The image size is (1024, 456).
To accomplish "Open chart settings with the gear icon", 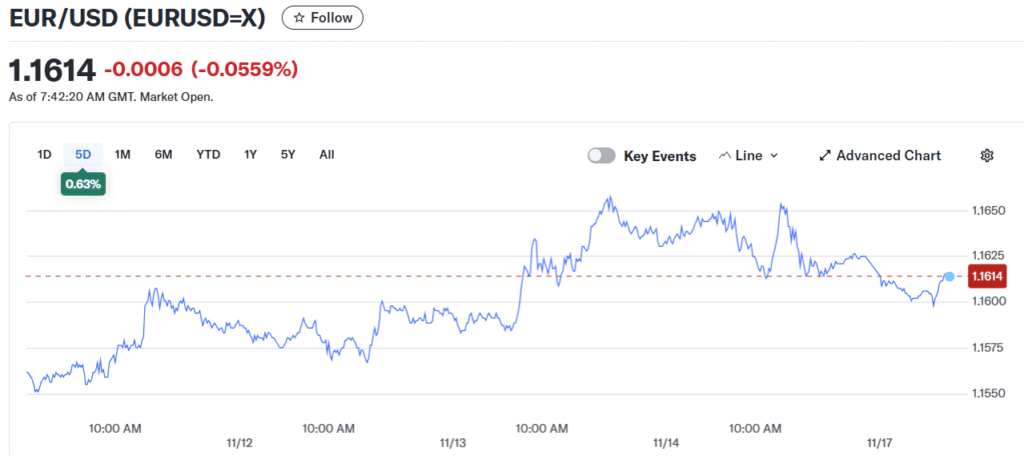I will tap(987, 155).
